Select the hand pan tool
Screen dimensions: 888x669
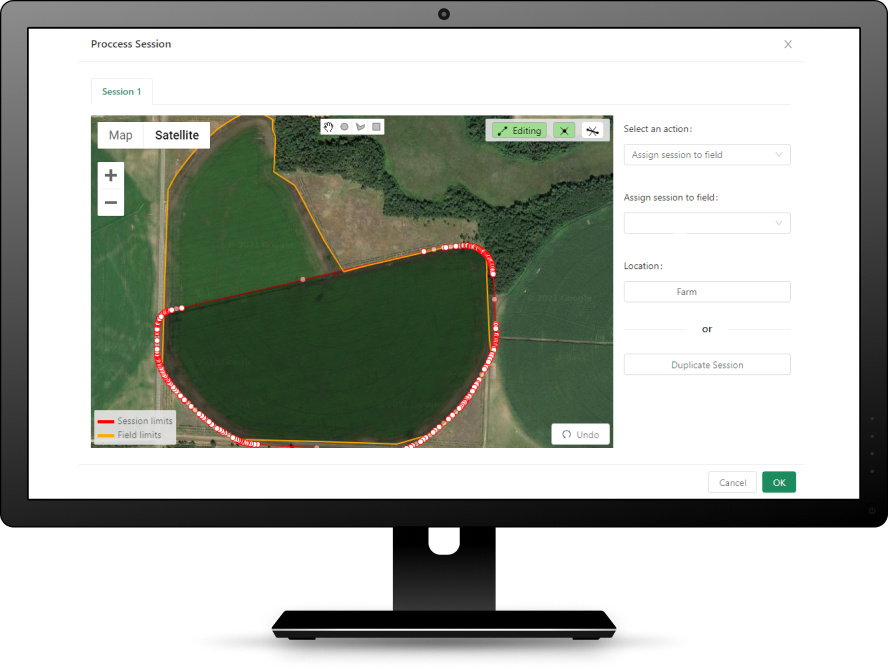(x=328, y=127)
